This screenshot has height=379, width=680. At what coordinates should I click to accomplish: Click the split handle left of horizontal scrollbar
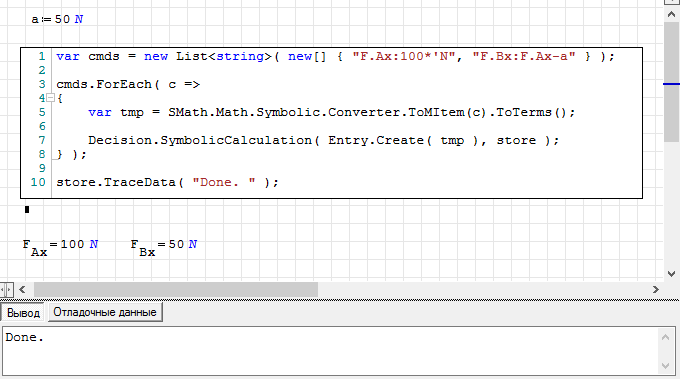coord(7,289)
